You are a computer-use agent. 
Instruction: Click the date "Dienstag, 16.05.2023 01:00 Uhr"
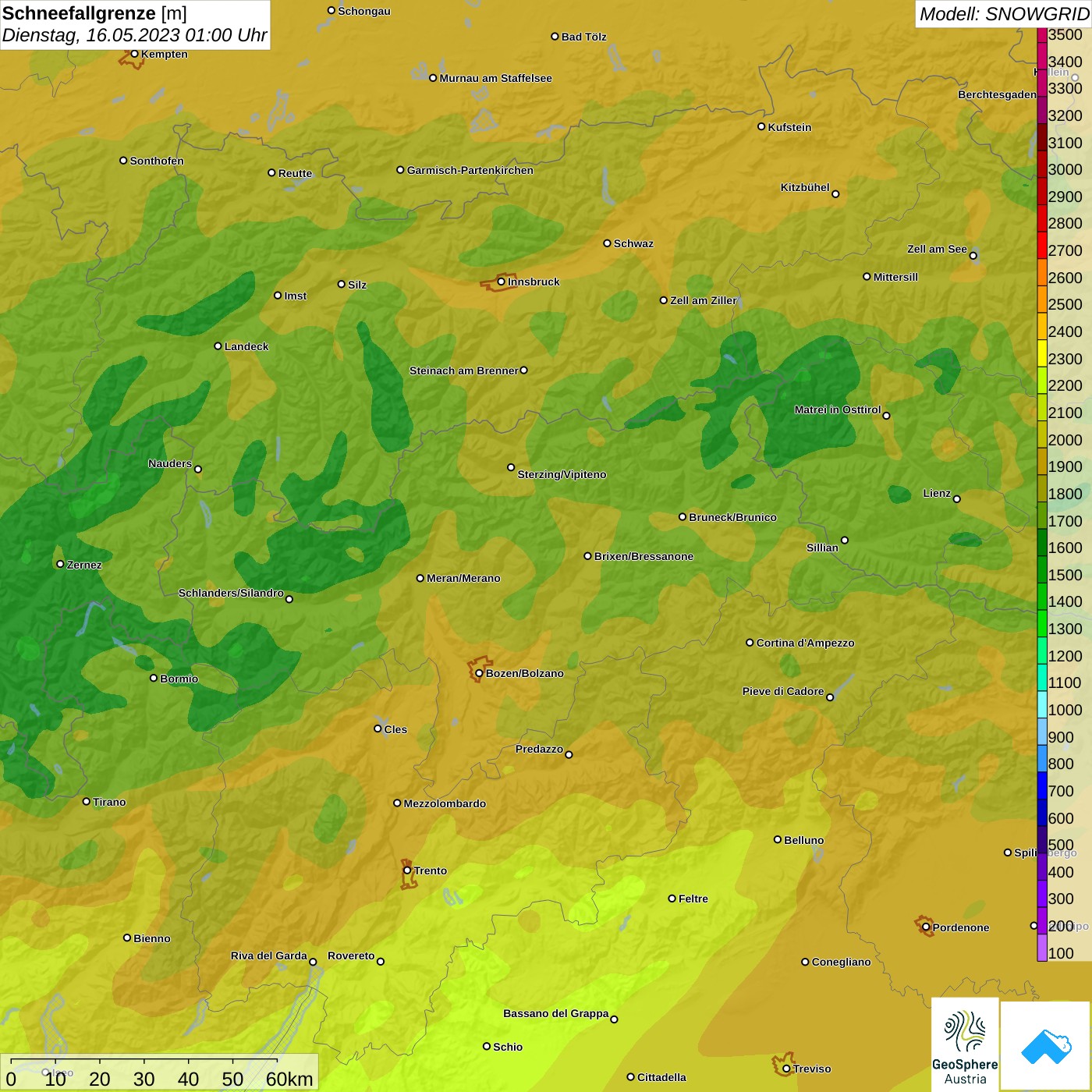point(134,36)
